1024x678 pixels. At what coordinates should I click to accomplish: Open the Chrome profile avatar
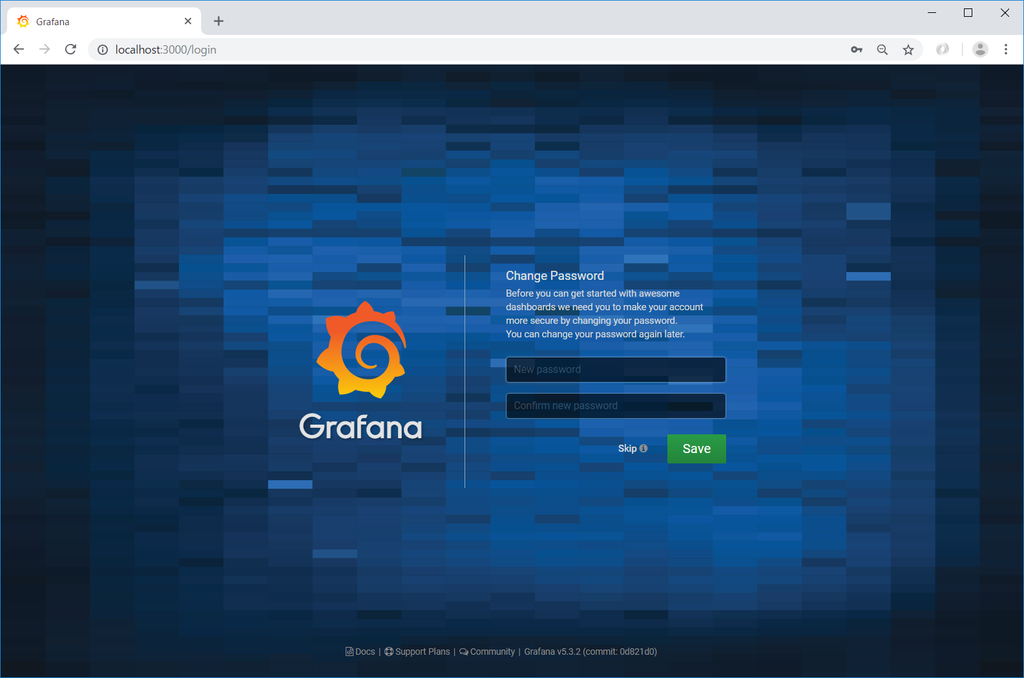(x=980, y=50)
